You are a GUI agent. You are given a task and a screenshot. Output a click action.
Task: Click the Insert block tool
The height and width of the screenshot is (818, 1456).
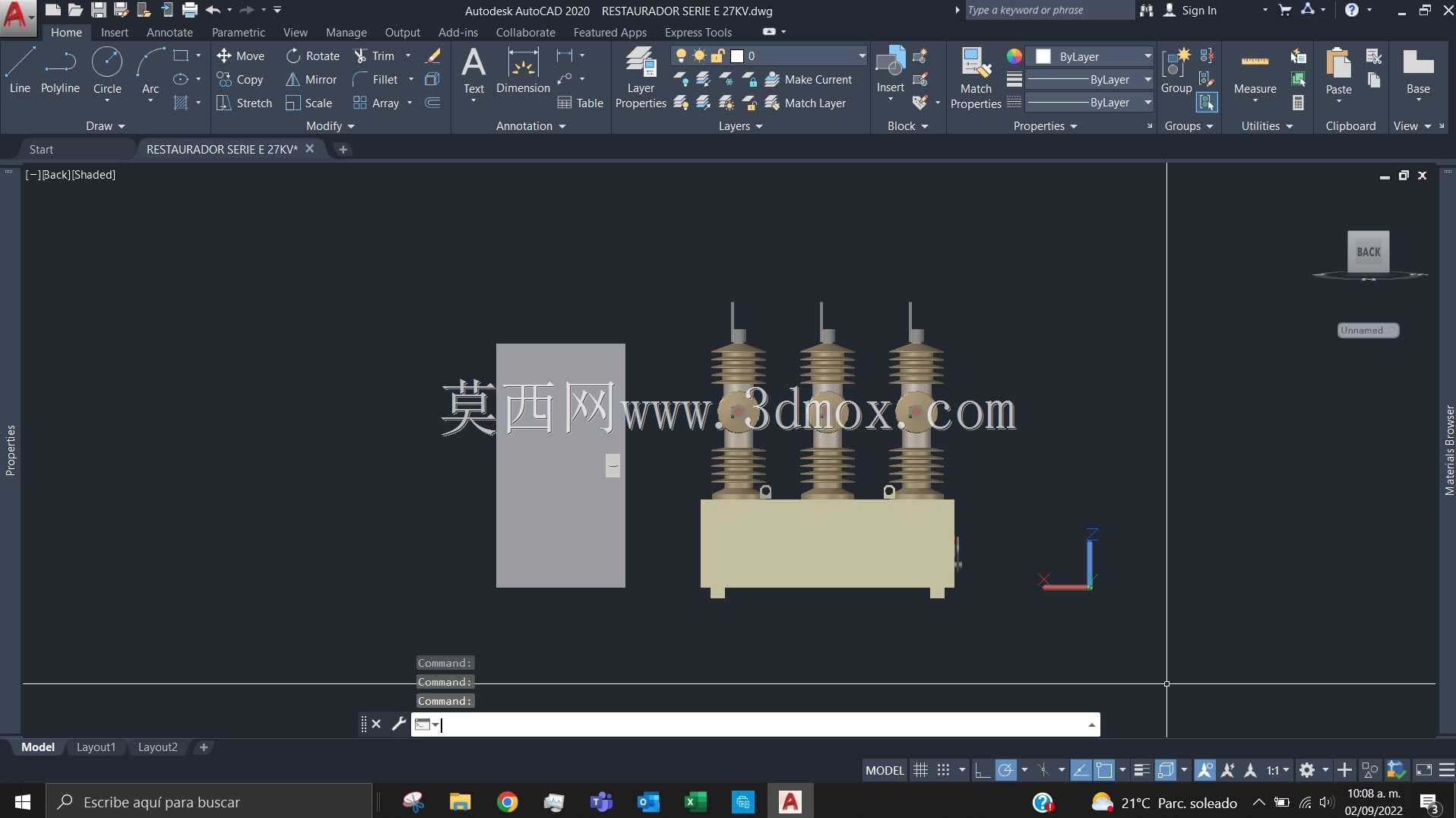890,71
